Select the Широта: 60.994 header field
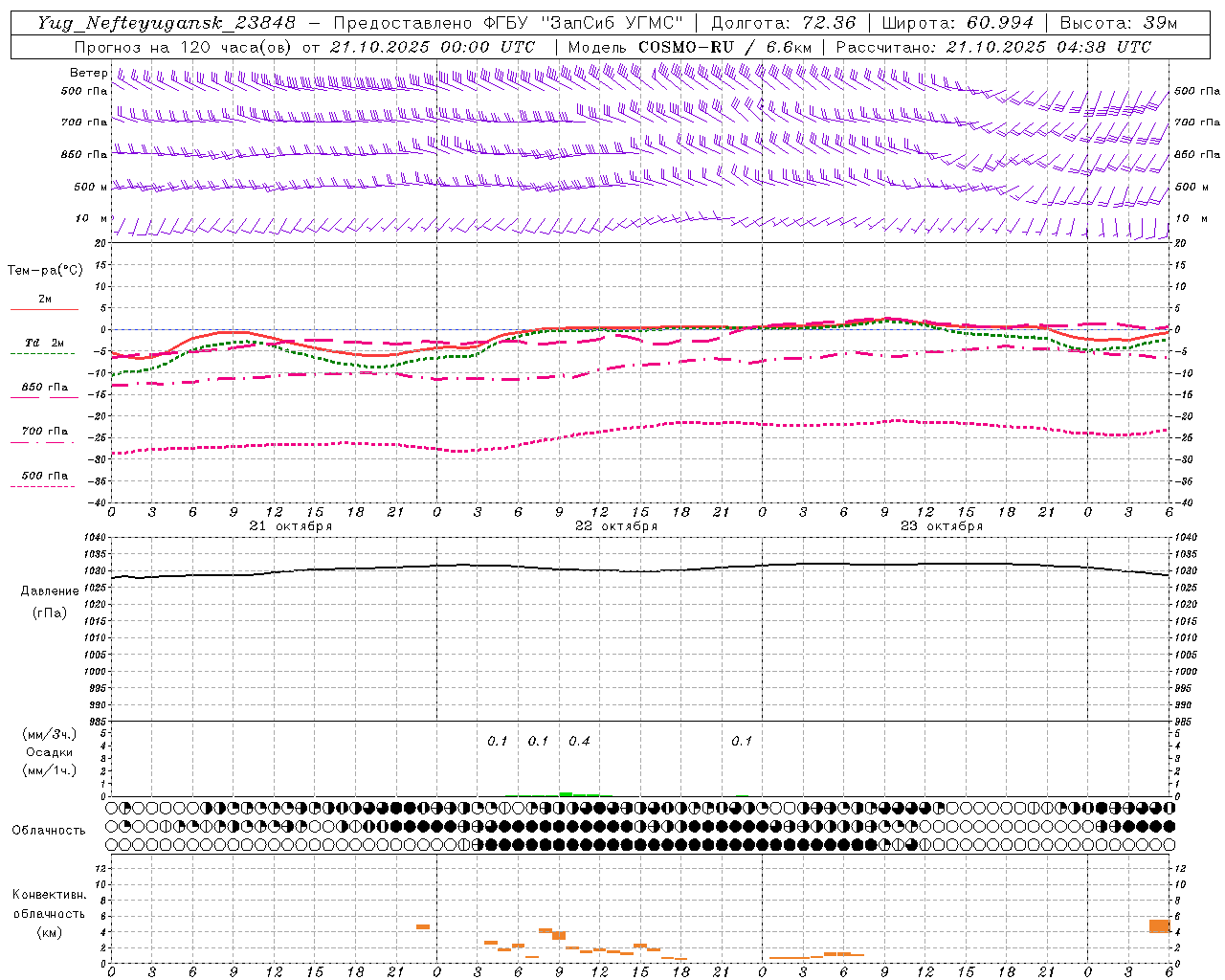The image size is (1225, 980). click(957, 23)
